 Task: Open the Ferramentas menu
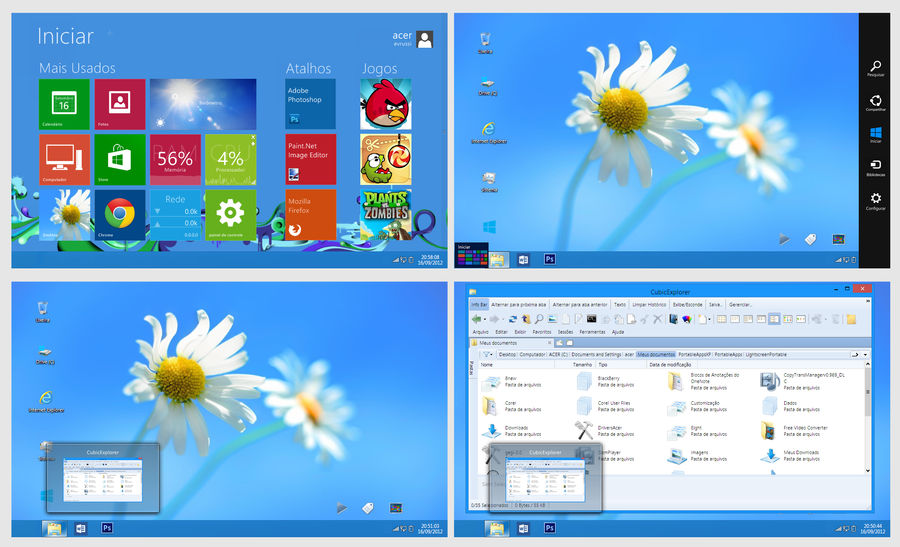click(x=592, y=332)
